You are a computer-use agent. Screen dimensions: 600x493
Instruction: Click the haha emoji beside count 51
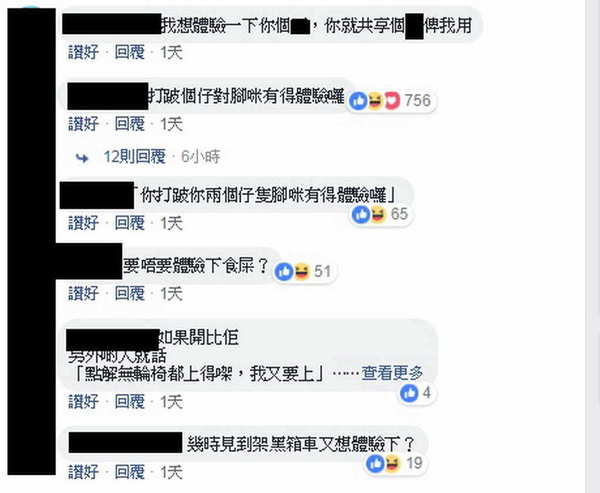(301, 272)
